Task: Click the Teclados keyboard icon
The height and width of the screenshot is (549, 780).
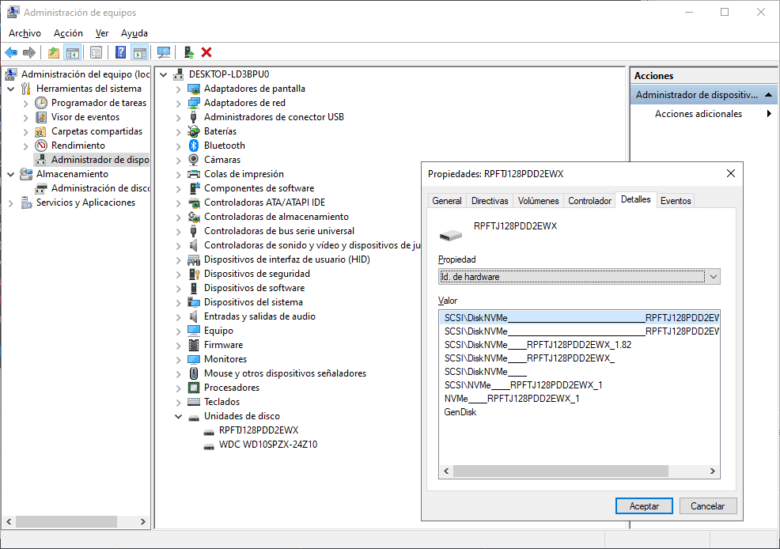Action: coord(194,402)
